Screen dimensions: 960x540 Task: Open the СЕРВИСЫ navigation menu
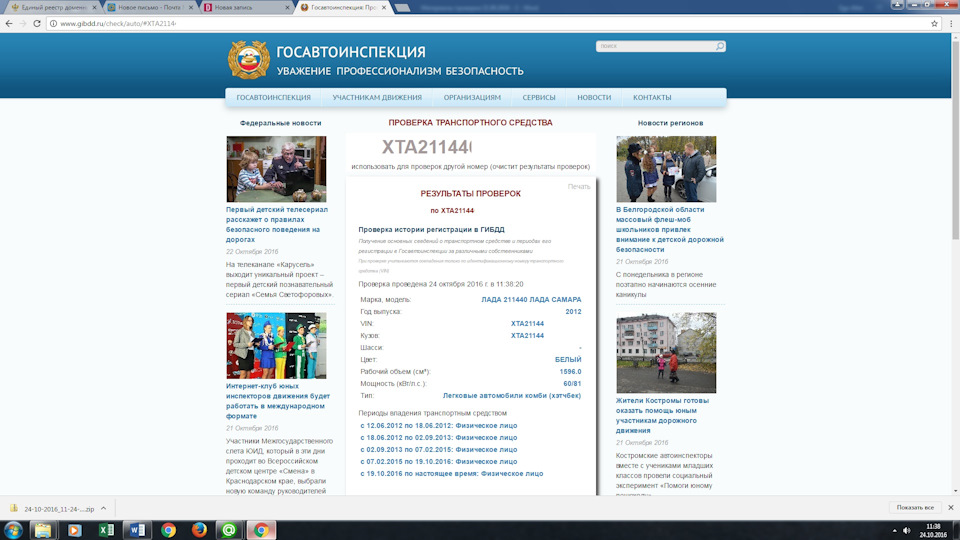click(539, 97)
